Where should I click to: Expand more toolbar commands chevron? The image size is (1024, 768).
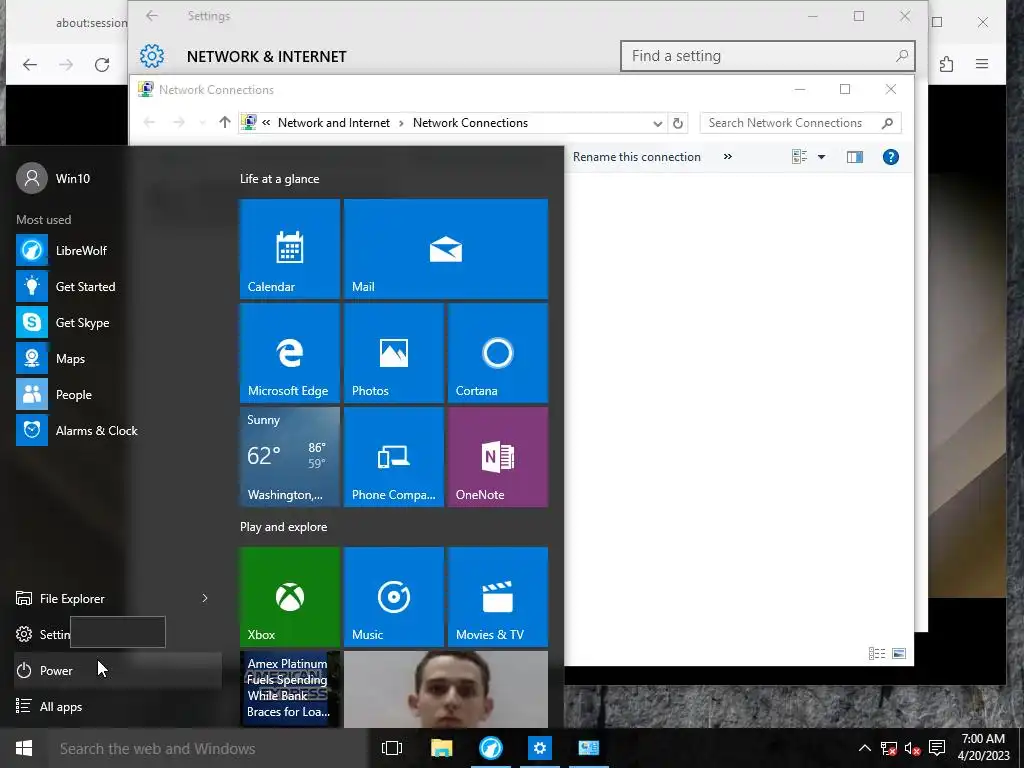coord(728,157)
